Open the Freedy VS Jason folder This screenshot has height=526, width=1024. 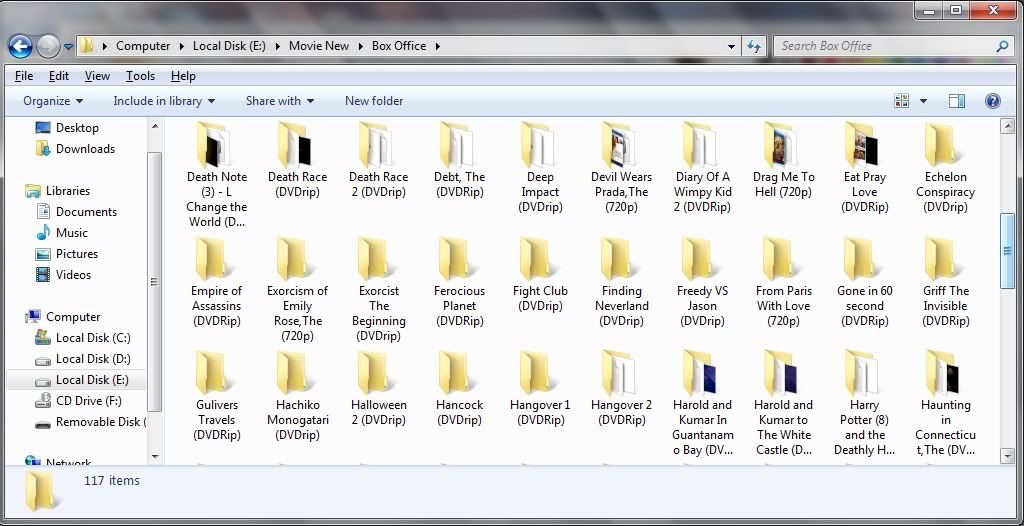[703, 282]
